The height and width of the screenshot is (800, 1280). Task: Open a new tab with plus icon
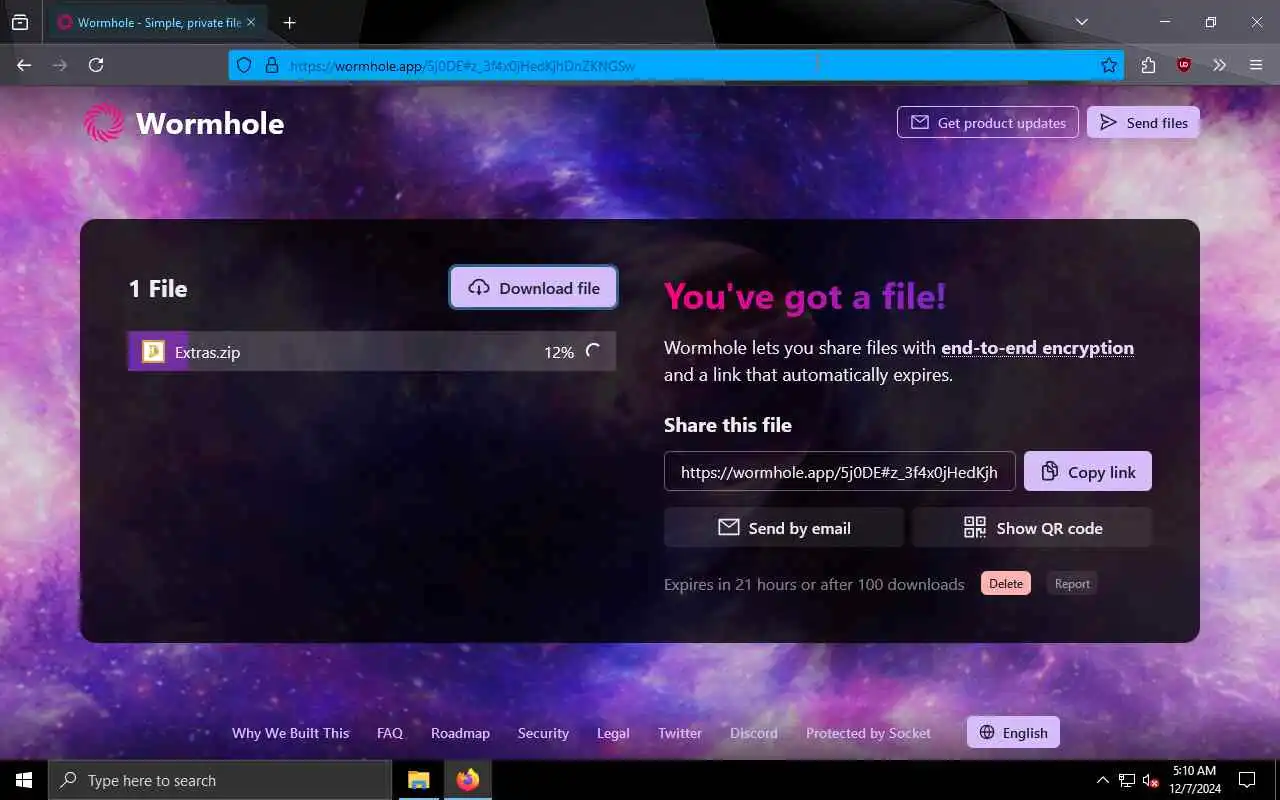click(x=289, y=22)
